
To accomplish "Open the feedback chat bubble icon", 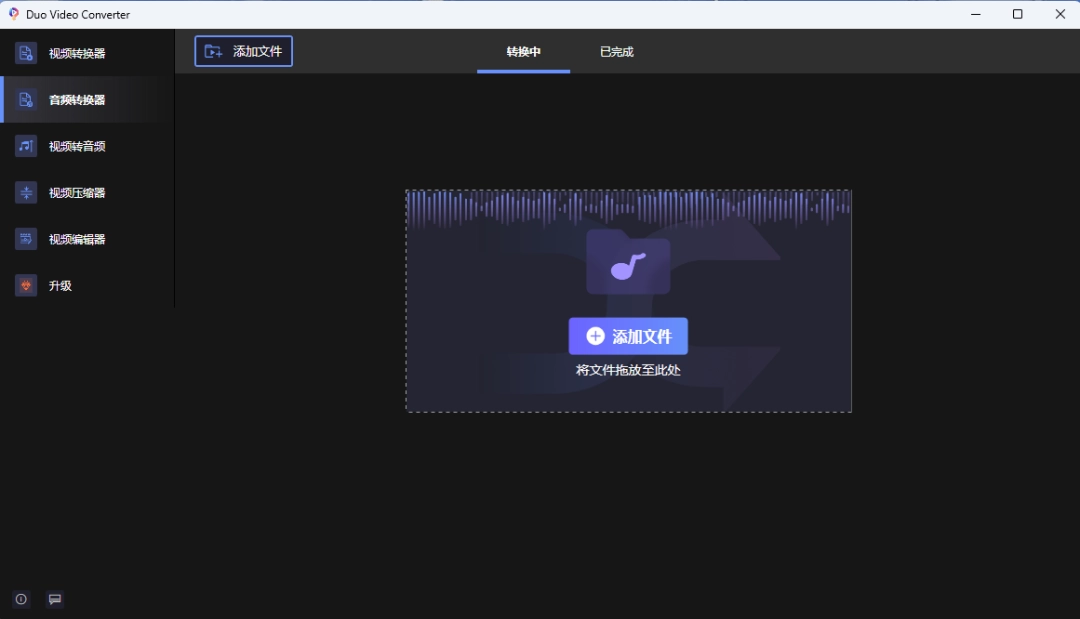I will click(x=55, y=599).
